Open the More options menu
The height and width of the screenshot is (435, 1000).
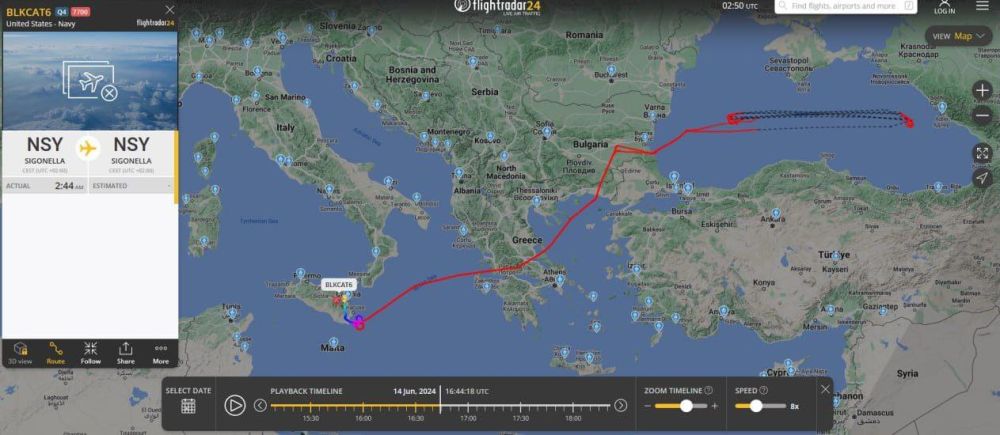coord(161,352)
